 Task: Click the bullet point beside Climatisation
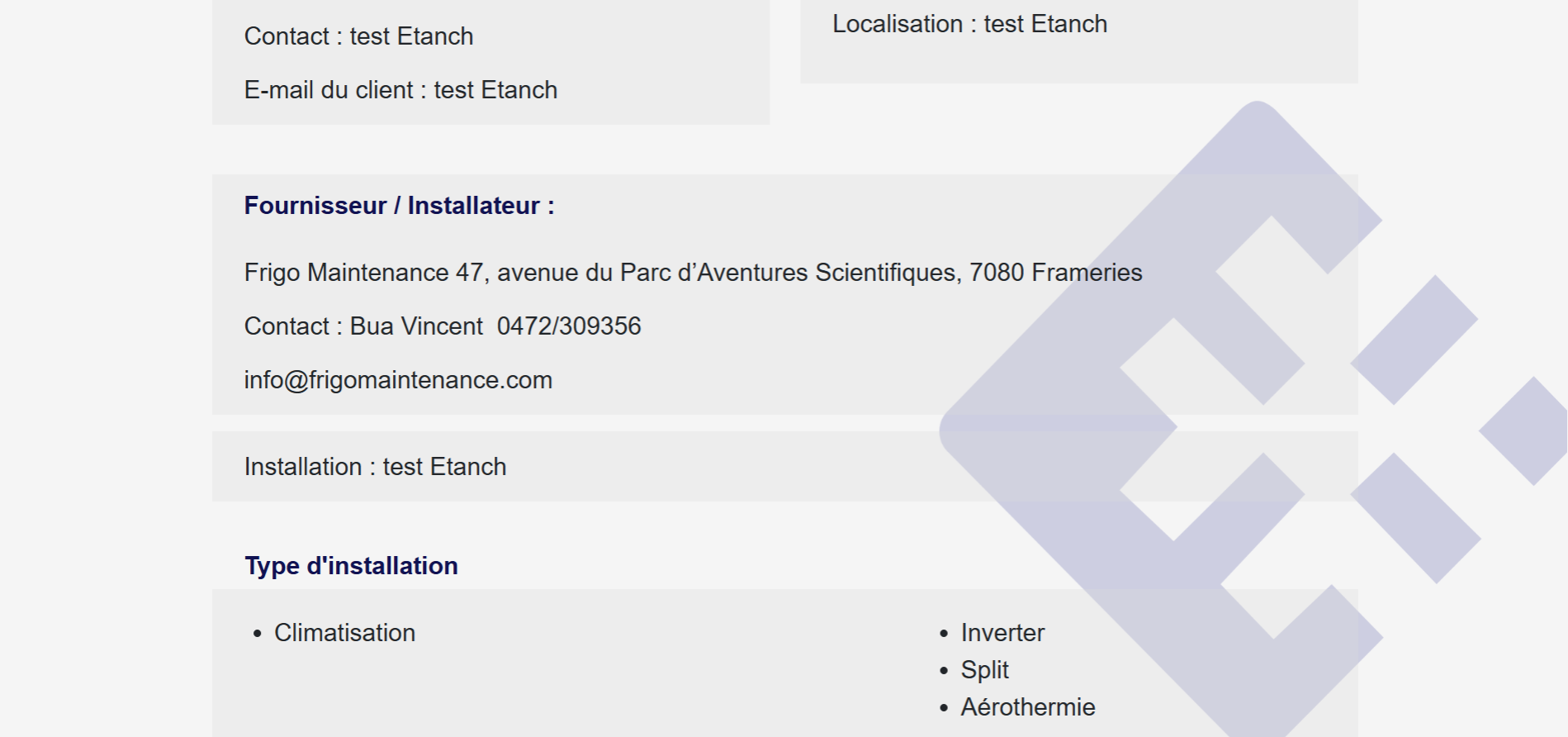(258, 634)
